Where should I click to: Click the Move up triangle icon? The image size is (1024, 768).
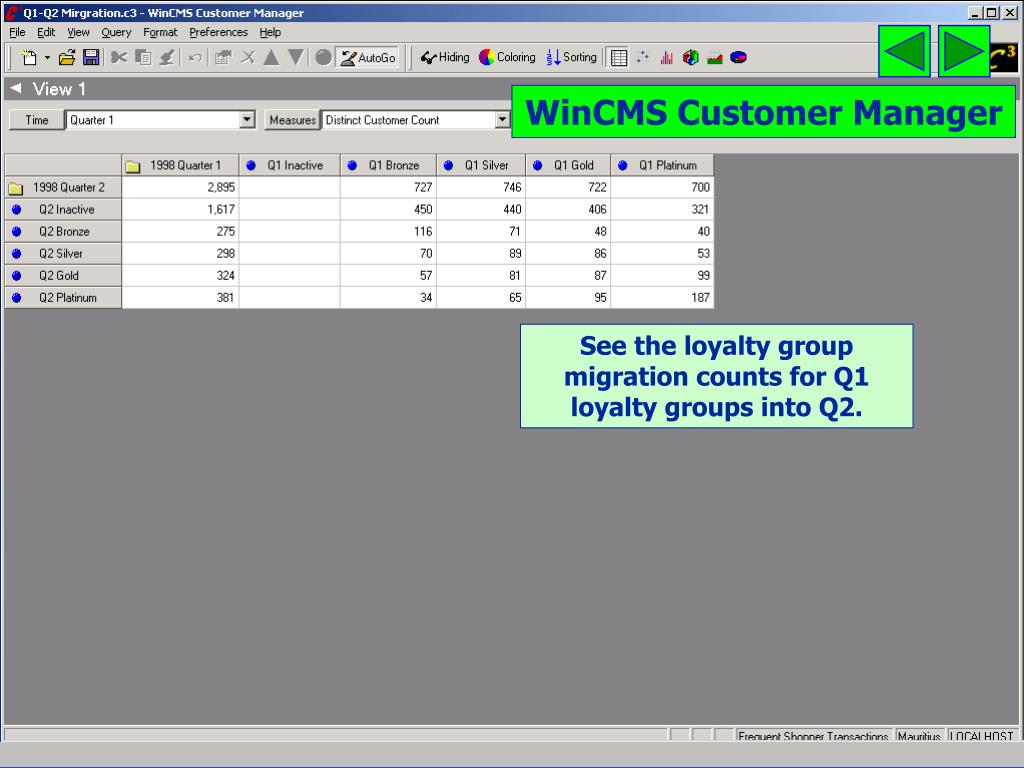(271, 57)
